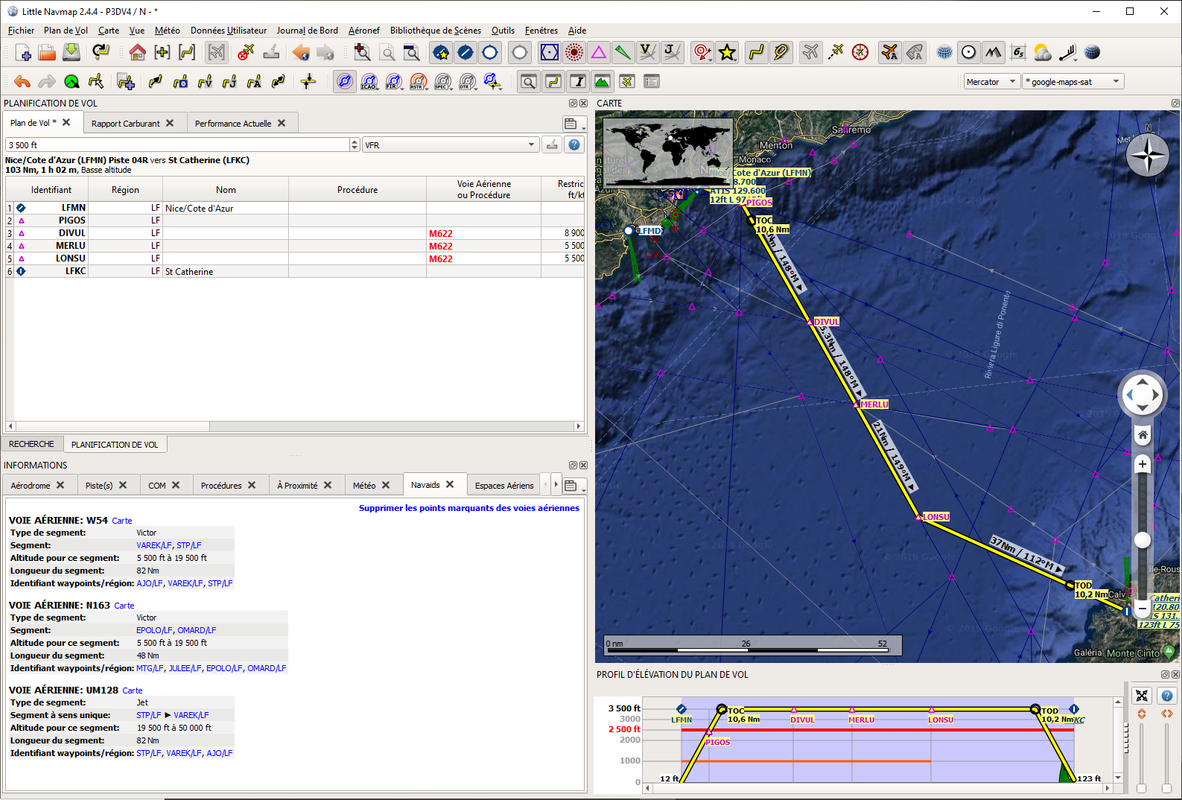
Task: Open Bibliothèque de Scènes menu
Action: pyautogui.click(x=435, y=31)
